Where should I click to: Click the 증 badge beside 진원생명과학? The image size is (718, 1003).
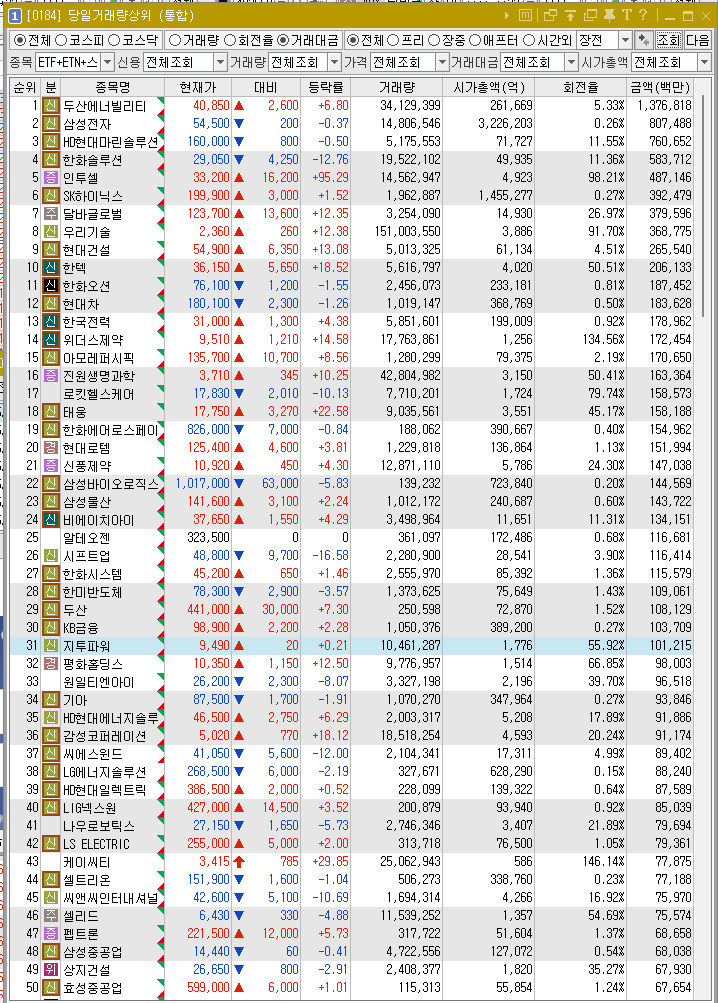[x=51, y=375]
